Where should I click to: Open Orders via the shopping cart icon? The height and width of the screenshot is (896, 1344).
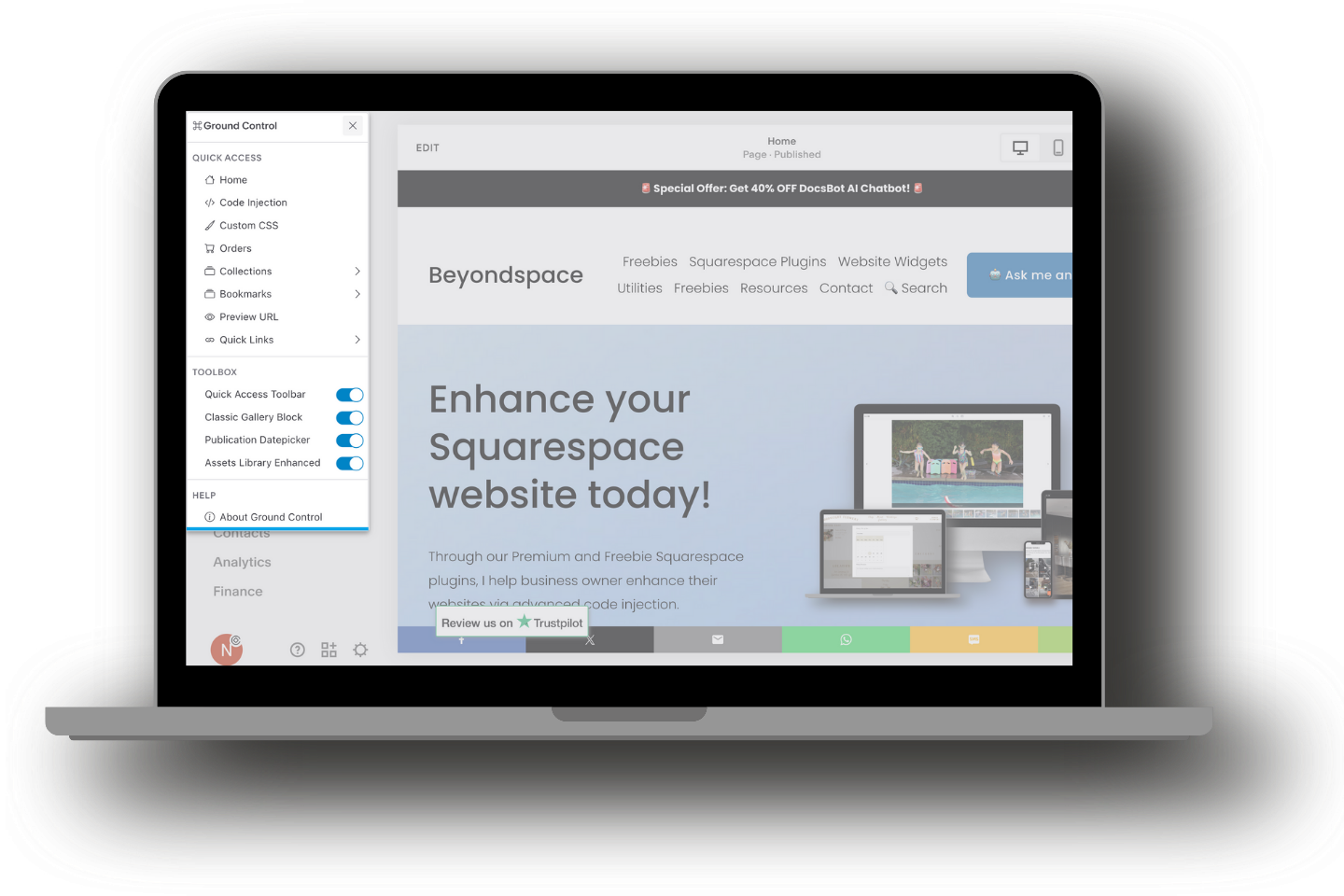click(x=209, y=247)
